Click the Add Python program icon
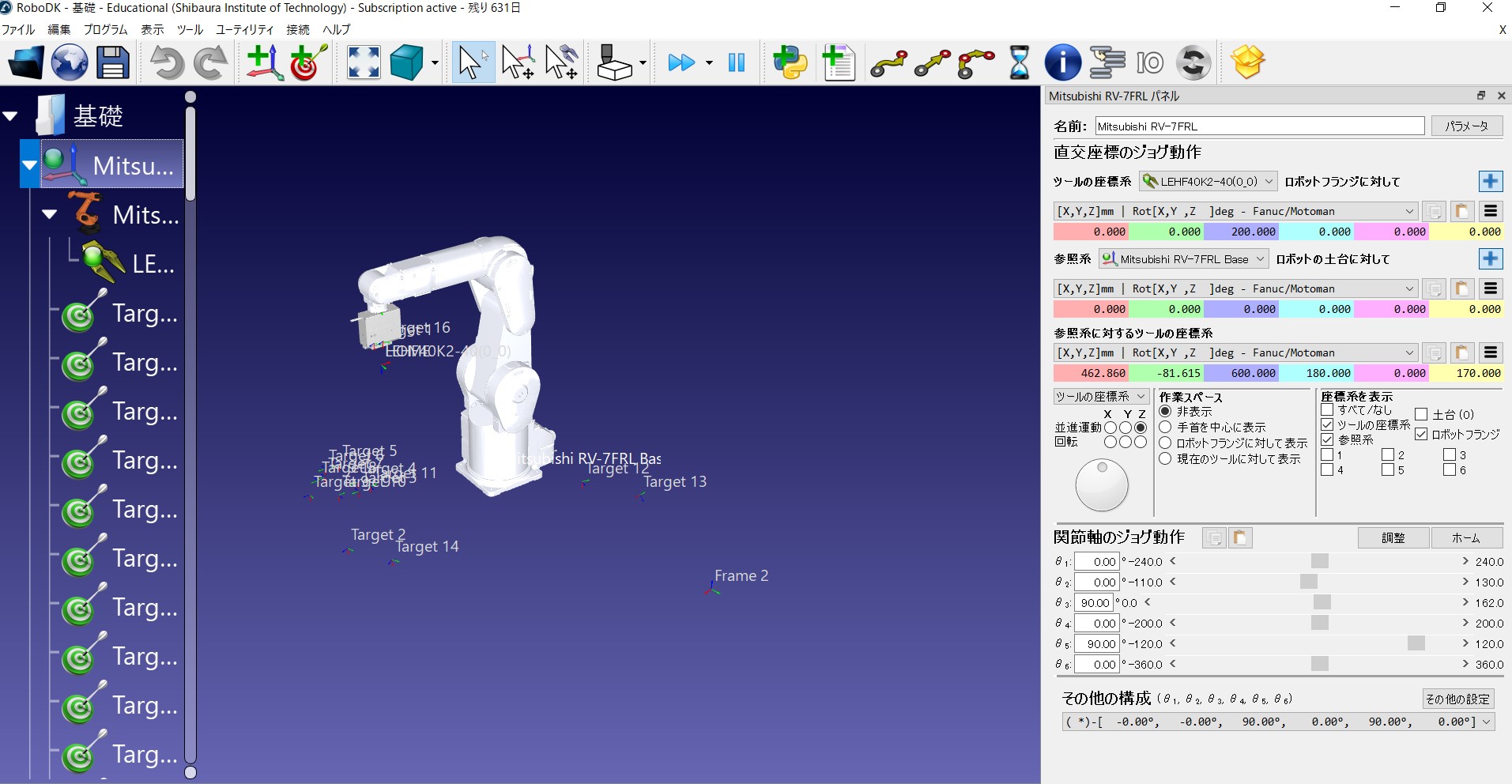The height and width of the screenshot is (784, 1512). [x=790, y=62]
